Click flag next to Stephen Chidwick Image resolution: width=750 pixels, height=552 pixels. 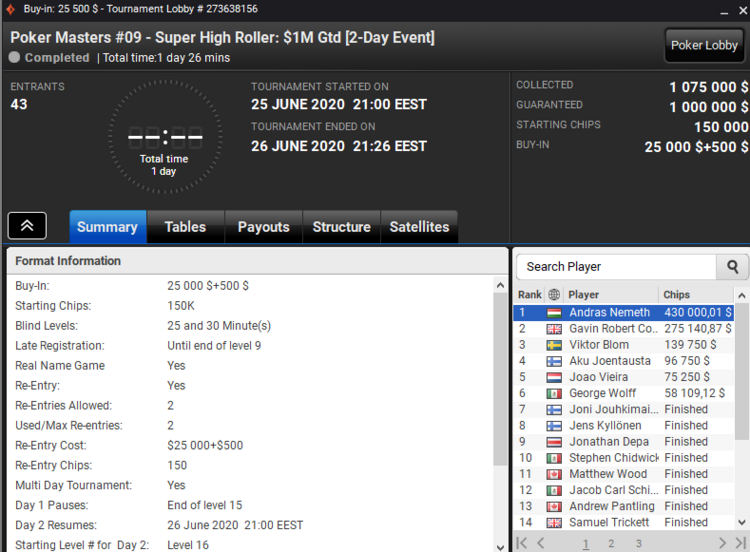554,458
